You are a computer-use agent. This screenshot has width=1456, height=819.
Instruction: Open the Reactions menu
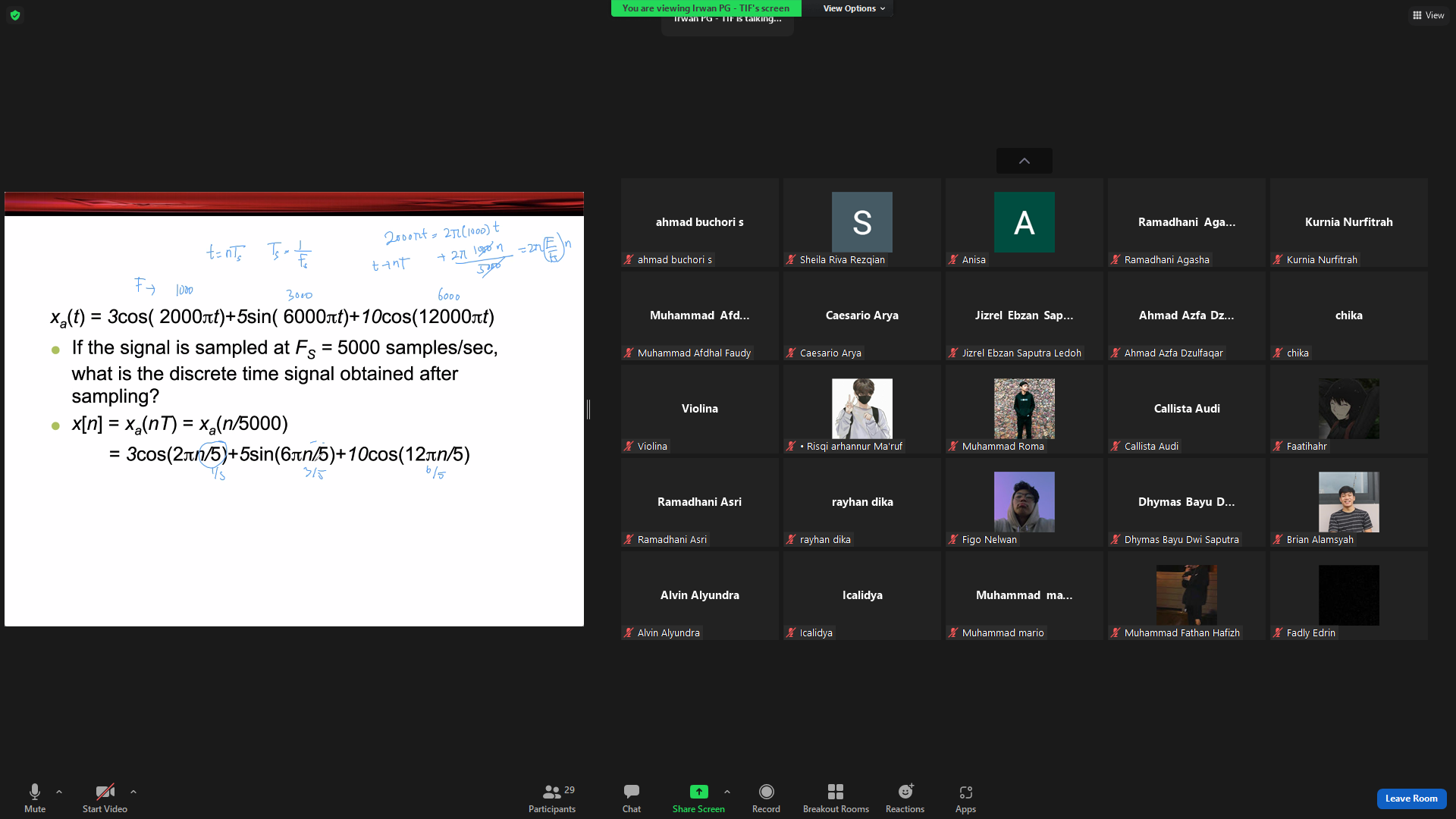pyautogui.click(x=905, y=798)
